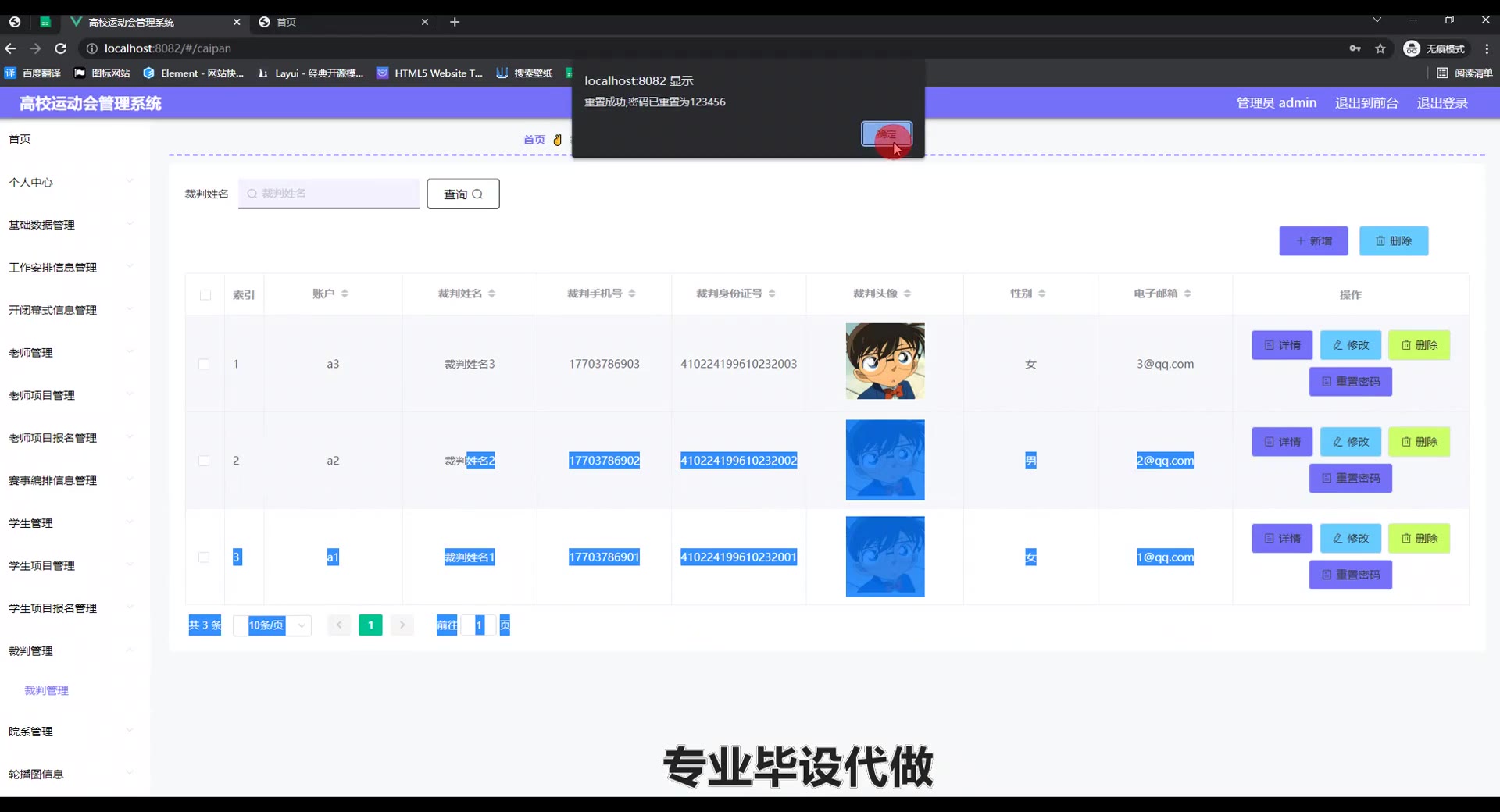Go back using the browser back arrow
The width and height of the screenshot is (1500, 812).
(11, 48)
